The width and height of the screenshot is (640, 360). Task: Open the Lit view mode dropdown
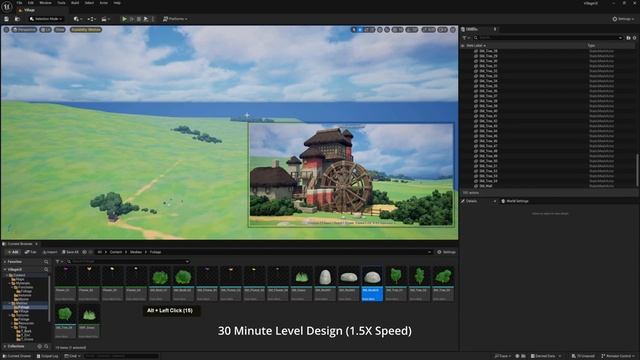point(45,30)
